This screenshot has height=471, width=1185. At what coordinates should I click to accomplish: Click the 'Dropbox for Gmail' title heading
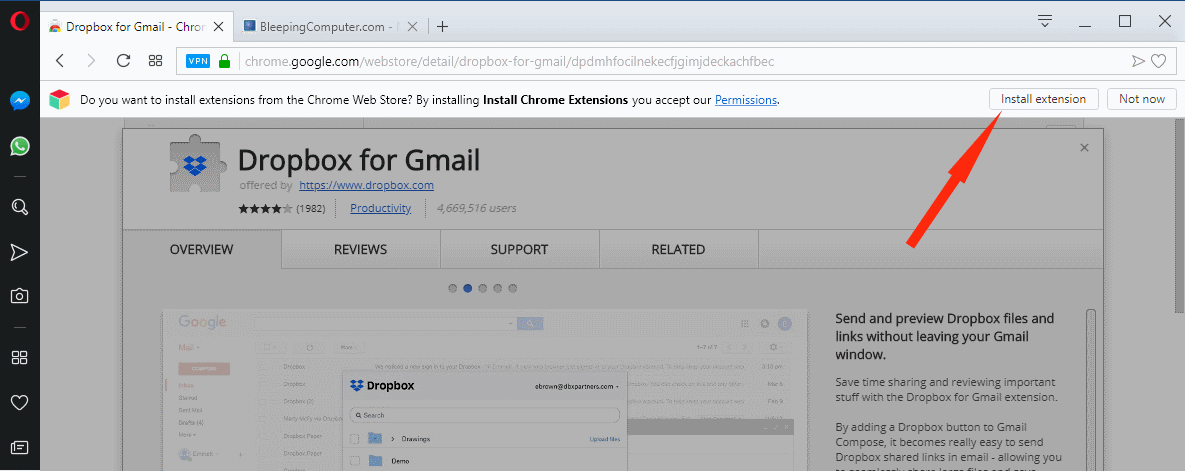[x=359, y=160]
